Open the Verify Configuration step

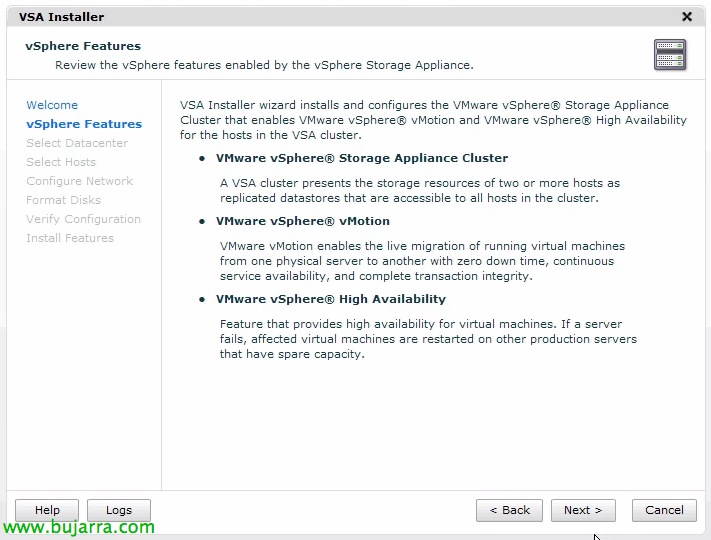(83, 219)
